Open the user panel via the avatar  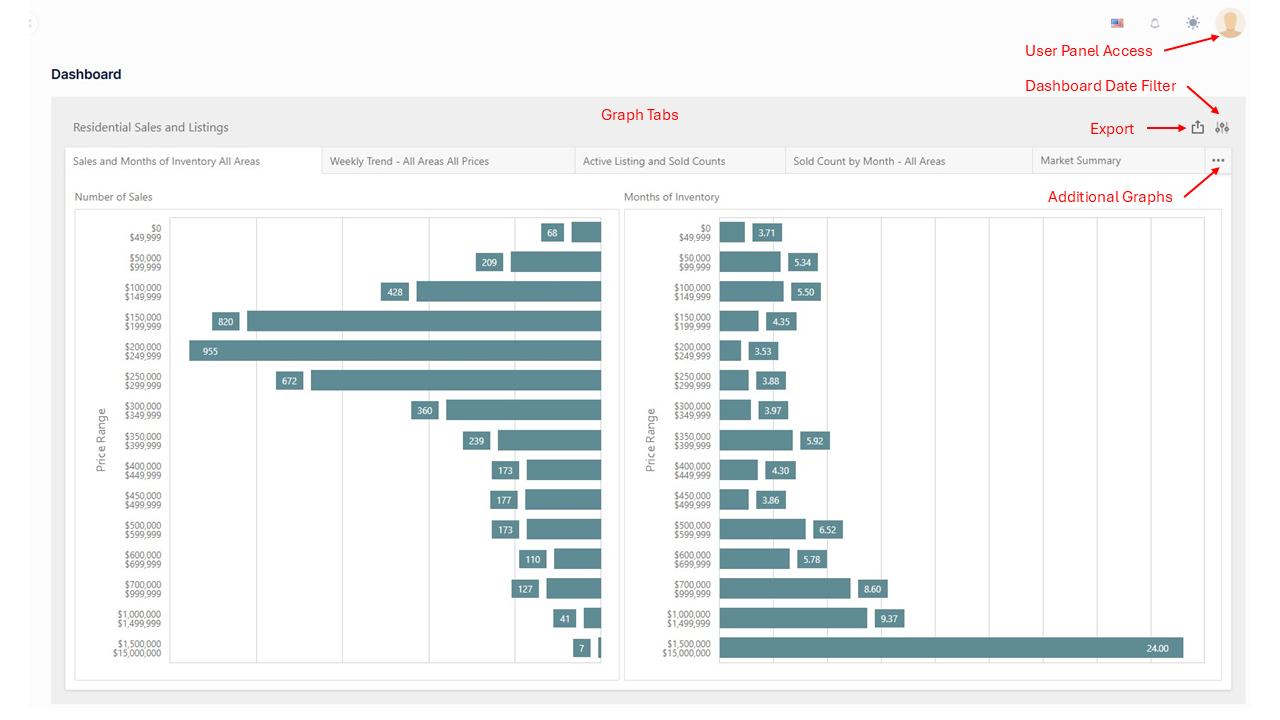pos(1229,23)
